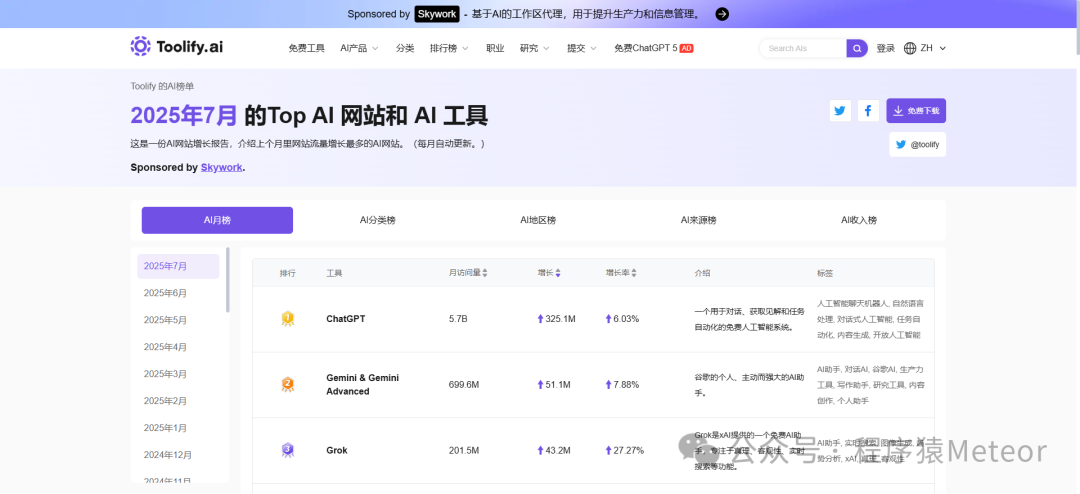
Task: Sort by 月访问量 sort arrows
Action: 485,273
